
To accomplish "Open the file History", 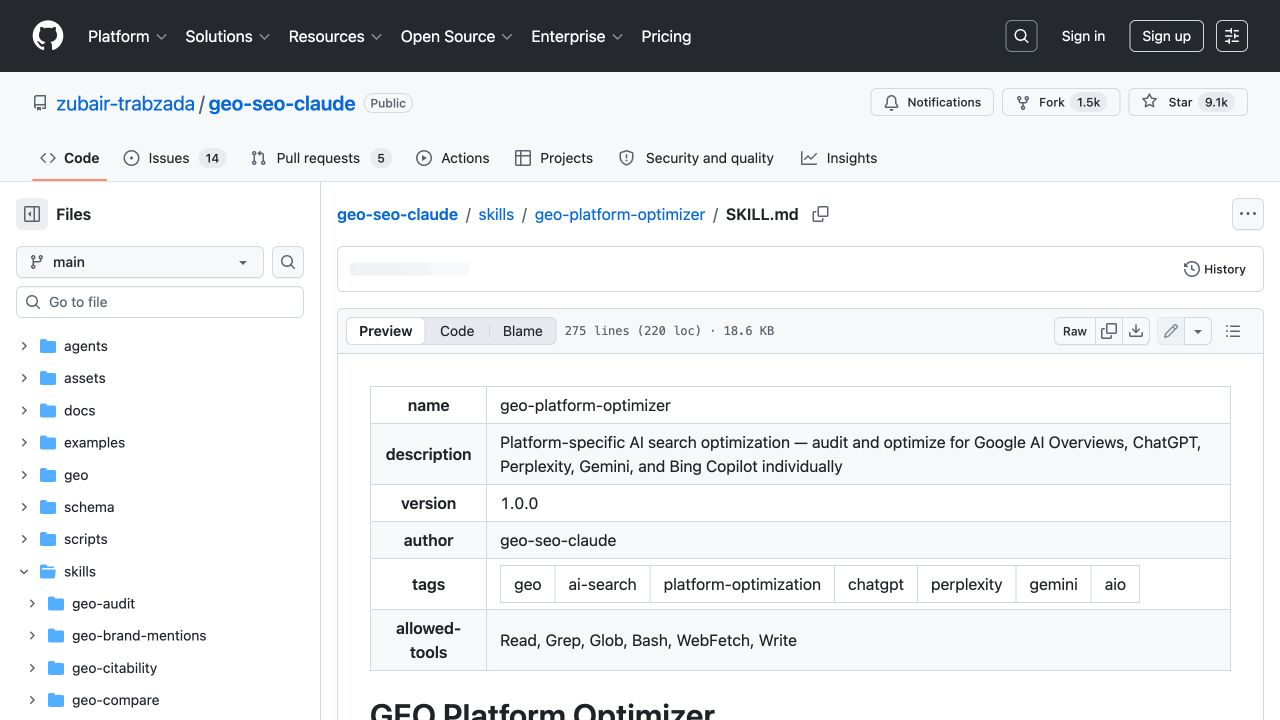I will (1214, 269).
